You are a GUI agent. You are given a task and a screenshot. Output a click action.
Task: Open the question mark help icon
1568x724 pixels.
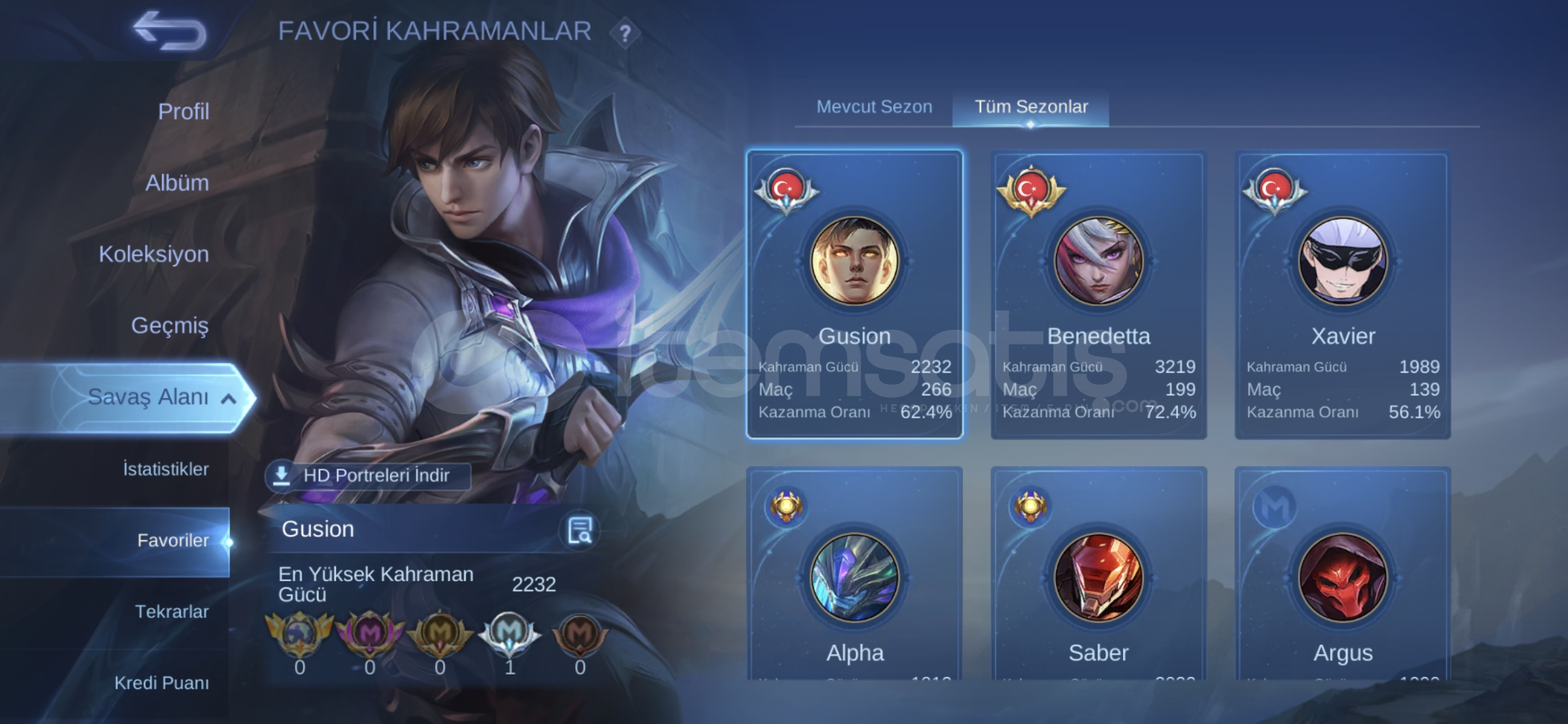click(x=625, y=33)
